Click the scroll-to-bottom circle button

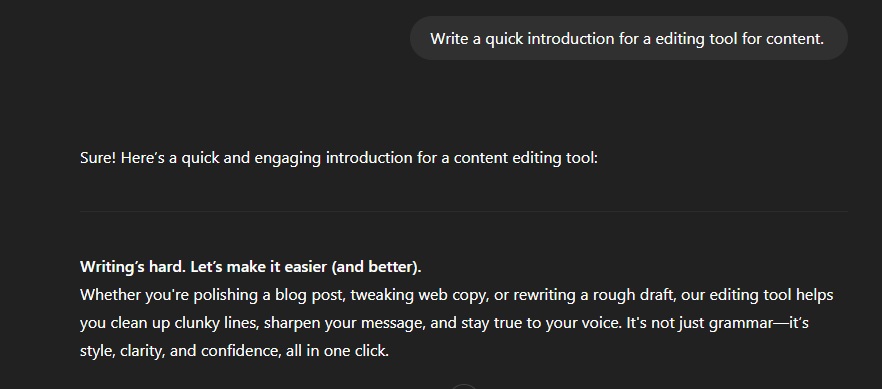pyautogui.click(x=465, y=387)
